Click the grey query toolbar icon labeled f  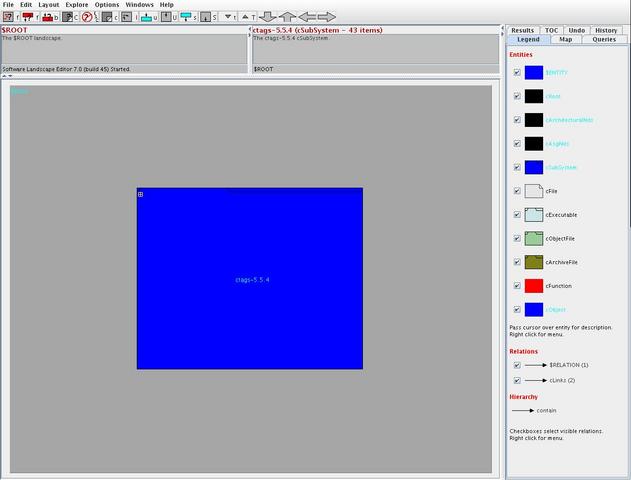pyautogui.click(x=8, y=17)
